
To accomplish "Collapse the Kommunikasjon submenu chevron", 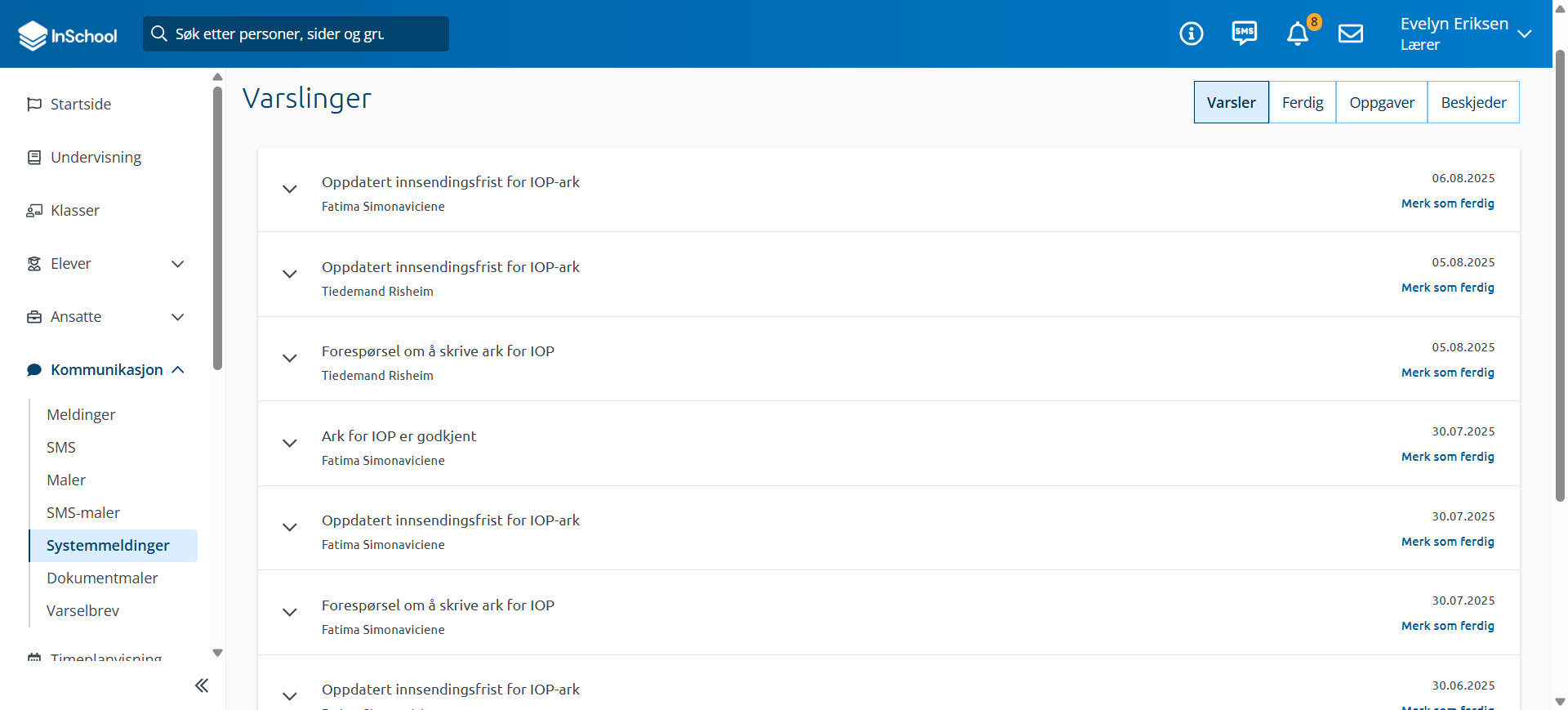I will [x=178, y=370].
